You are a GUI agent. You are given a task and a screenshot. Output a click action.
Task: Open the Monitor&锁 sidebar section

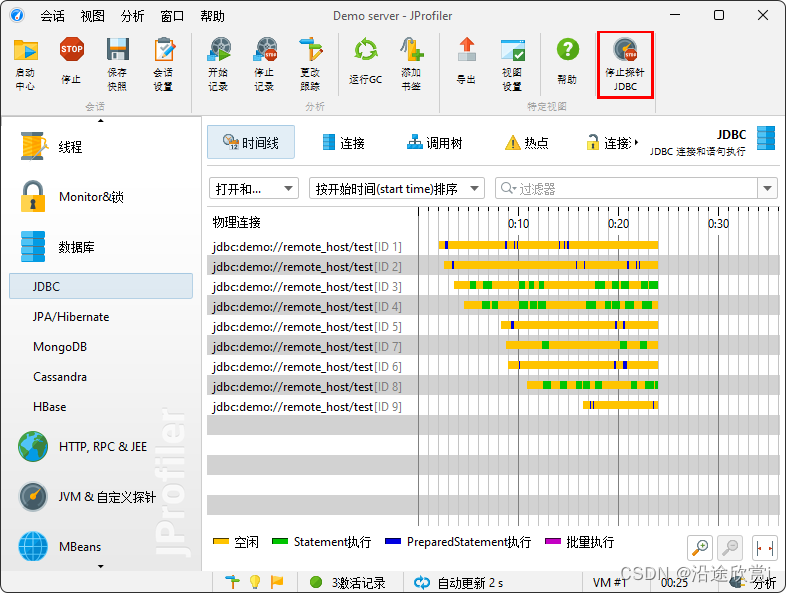pyautogui.click(x=72, y=196)
